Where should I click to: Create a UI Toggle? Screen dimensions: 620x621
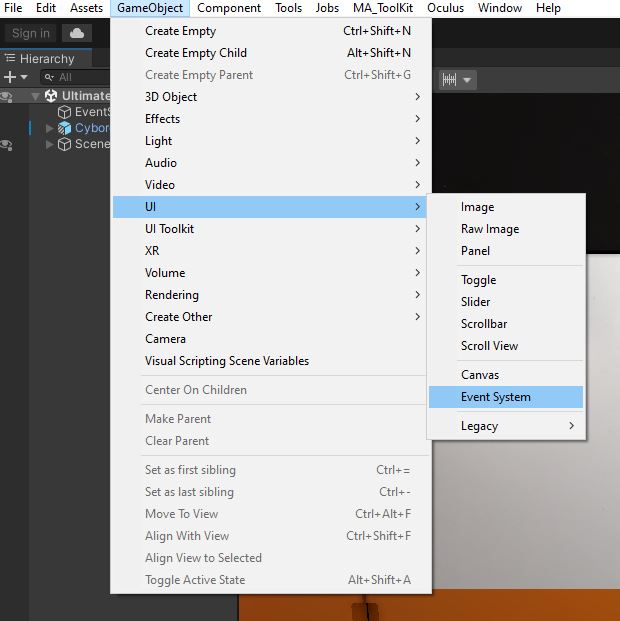pyautogui.click(x=506, y=280)
